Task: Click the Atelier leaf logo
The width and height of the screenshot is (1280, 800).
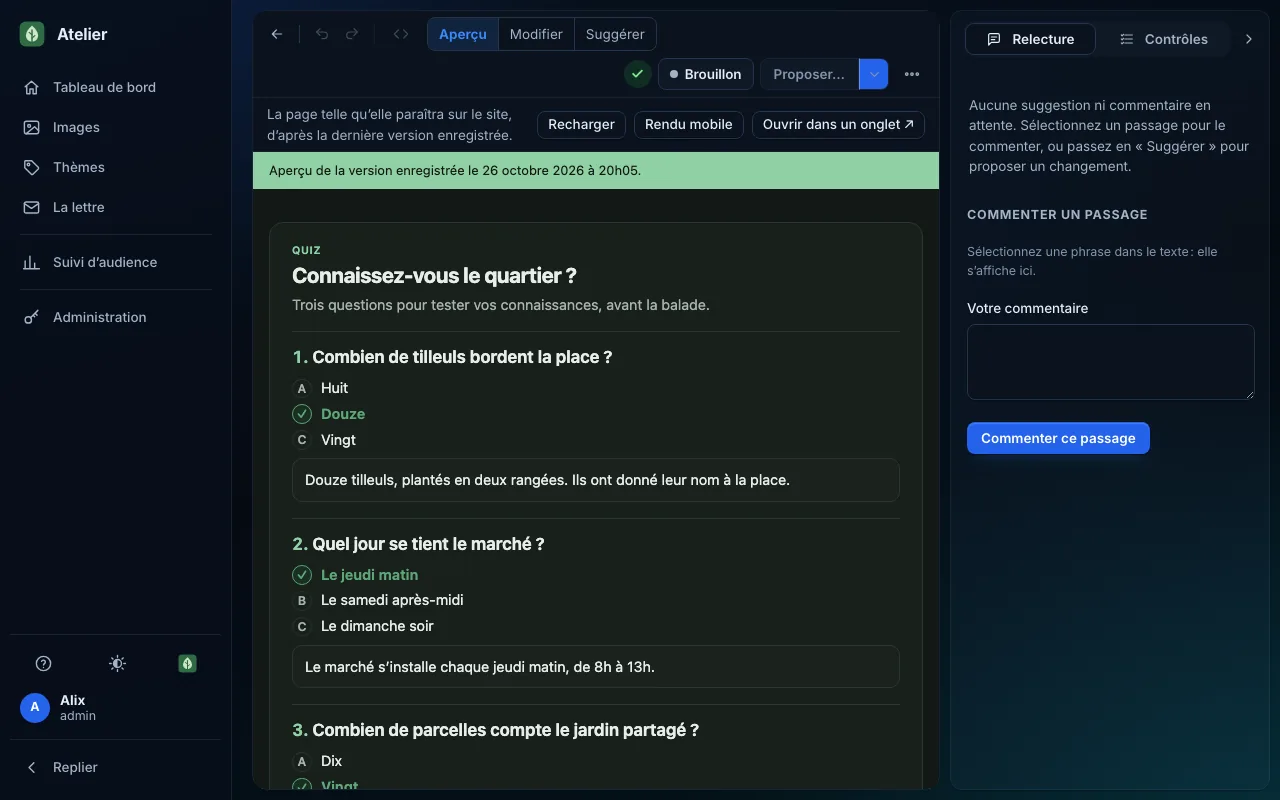Action: [32, 34]
